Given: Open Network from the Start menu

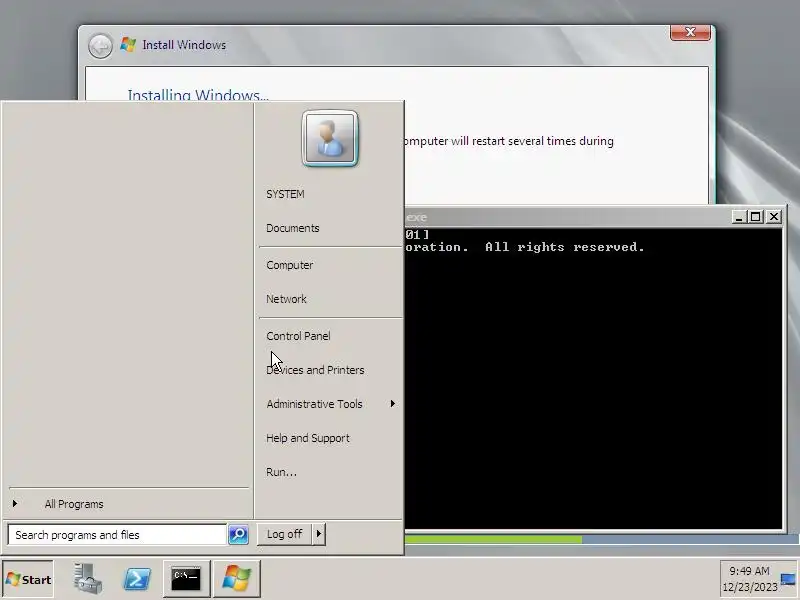Looking at the screenshot, I should tap(286, 299).
